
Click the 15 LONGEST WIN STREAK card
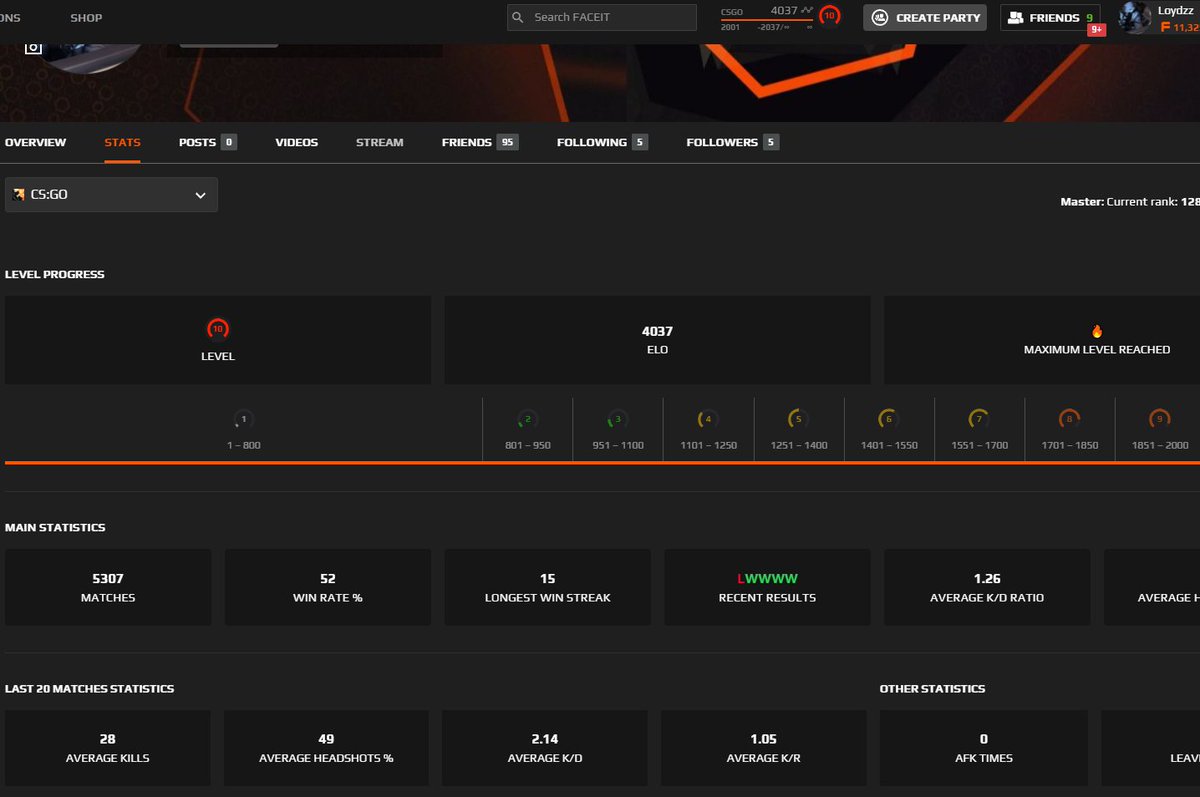click(x=547, y=587)
